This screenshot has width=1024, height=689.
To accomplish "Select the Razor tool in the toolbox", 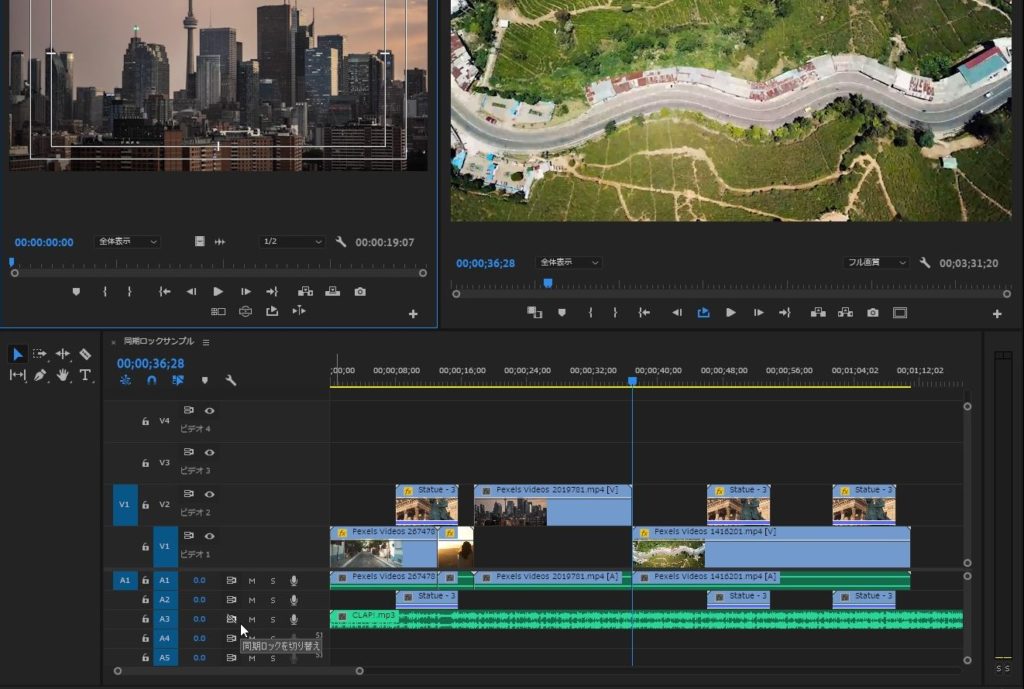I will (x=85, y=354).
